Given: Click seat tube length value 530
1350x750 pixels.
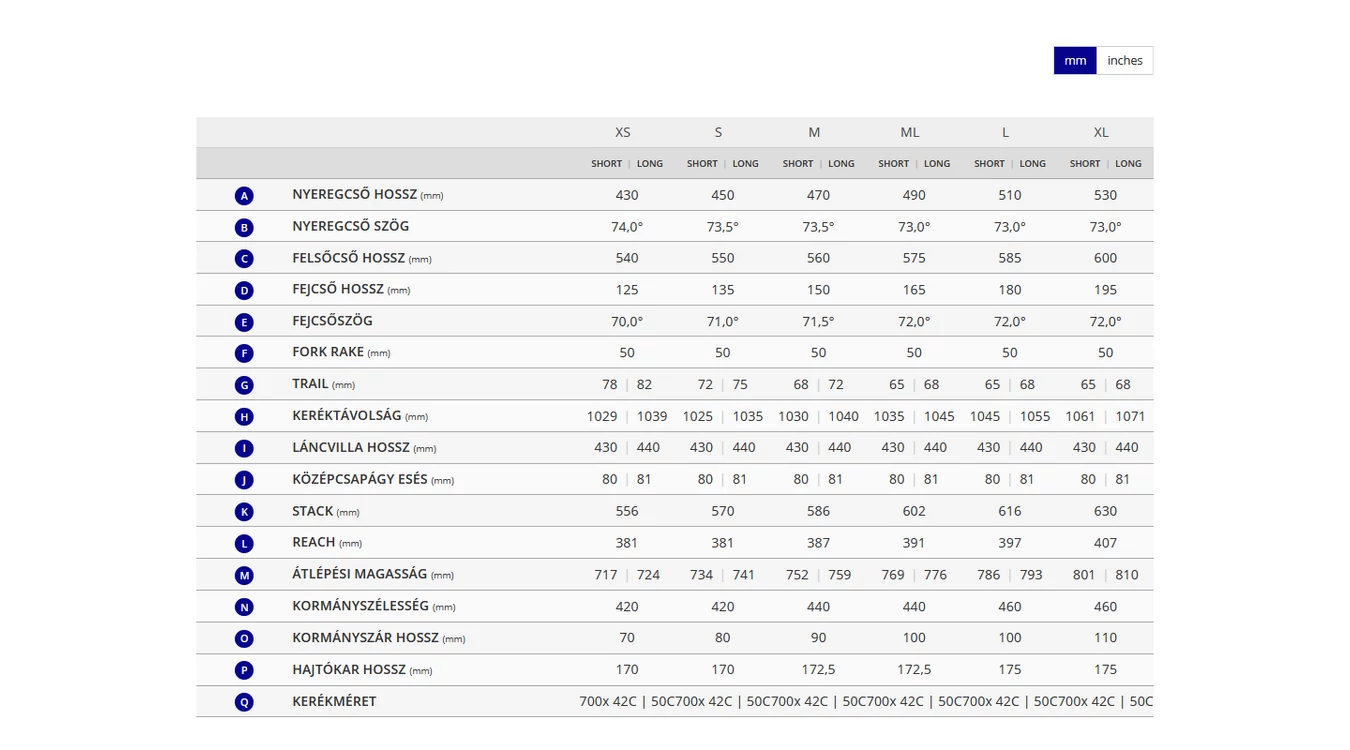Looking at the screenshot, I should click(x=1105, y=195).
